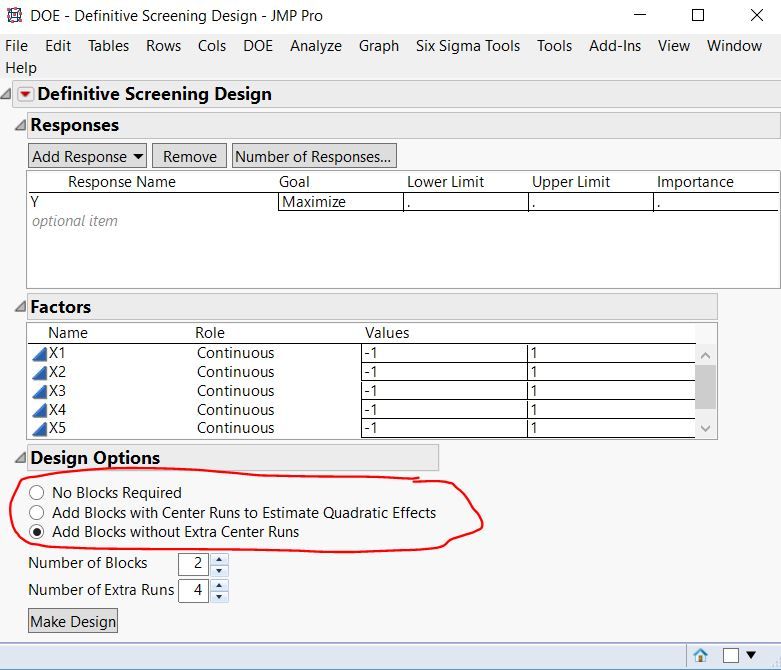Viewport: 781px width, 670px height.
Task: Decrease the Number of Extra Runs
Action: click(x=219, y=596)
